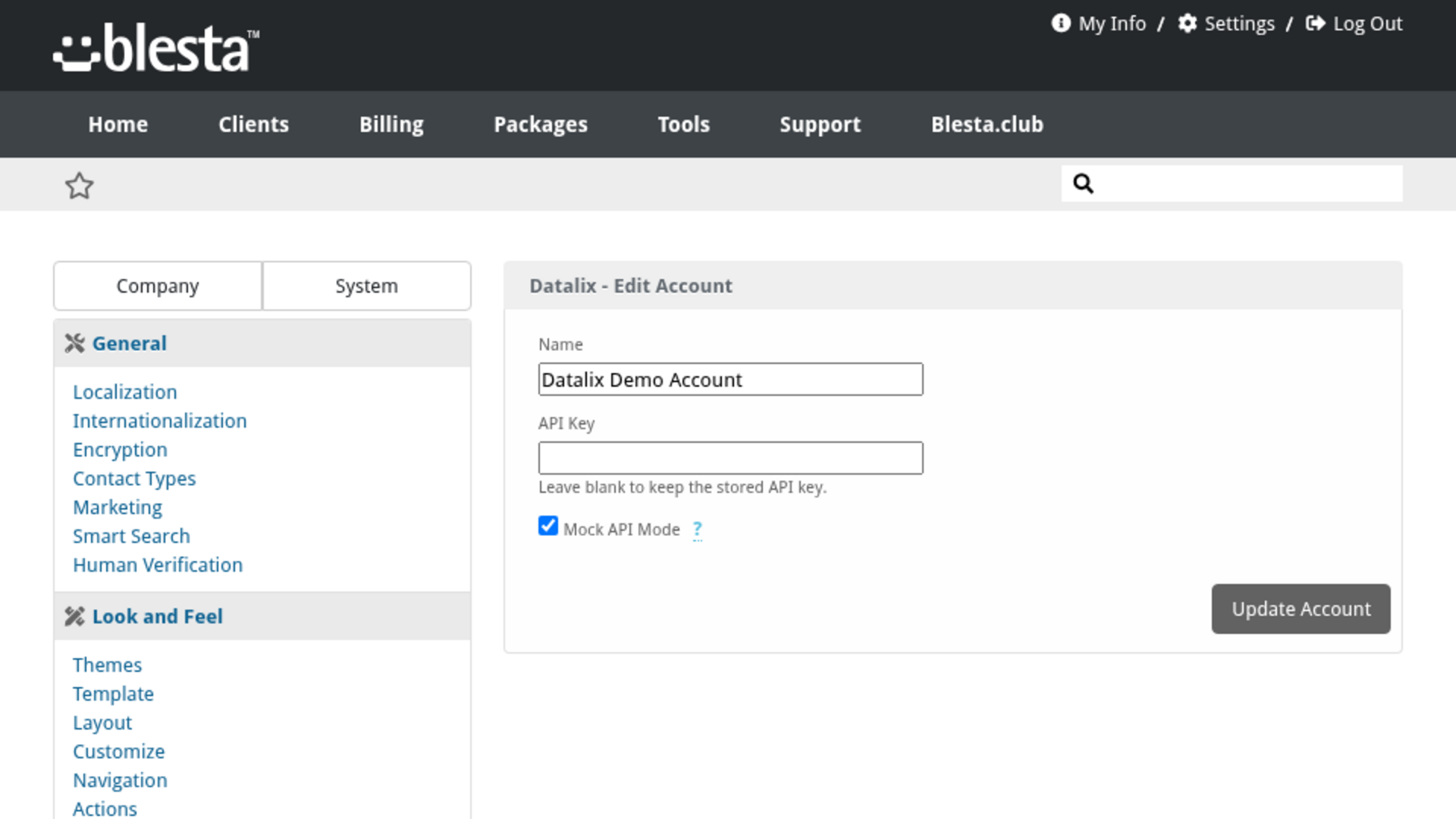This screenshot has width=1456, height=819.
Task: Open Human Verification settings
Action: click(x=158, y=565)
